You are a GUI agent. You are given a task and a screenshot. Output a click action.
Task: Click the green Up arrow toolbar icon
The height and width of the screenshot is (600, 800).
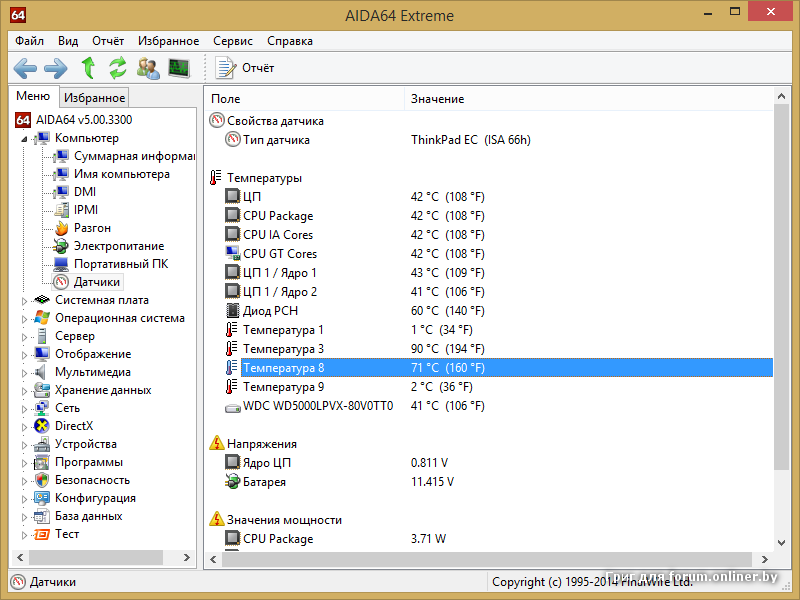click(88, 68)
